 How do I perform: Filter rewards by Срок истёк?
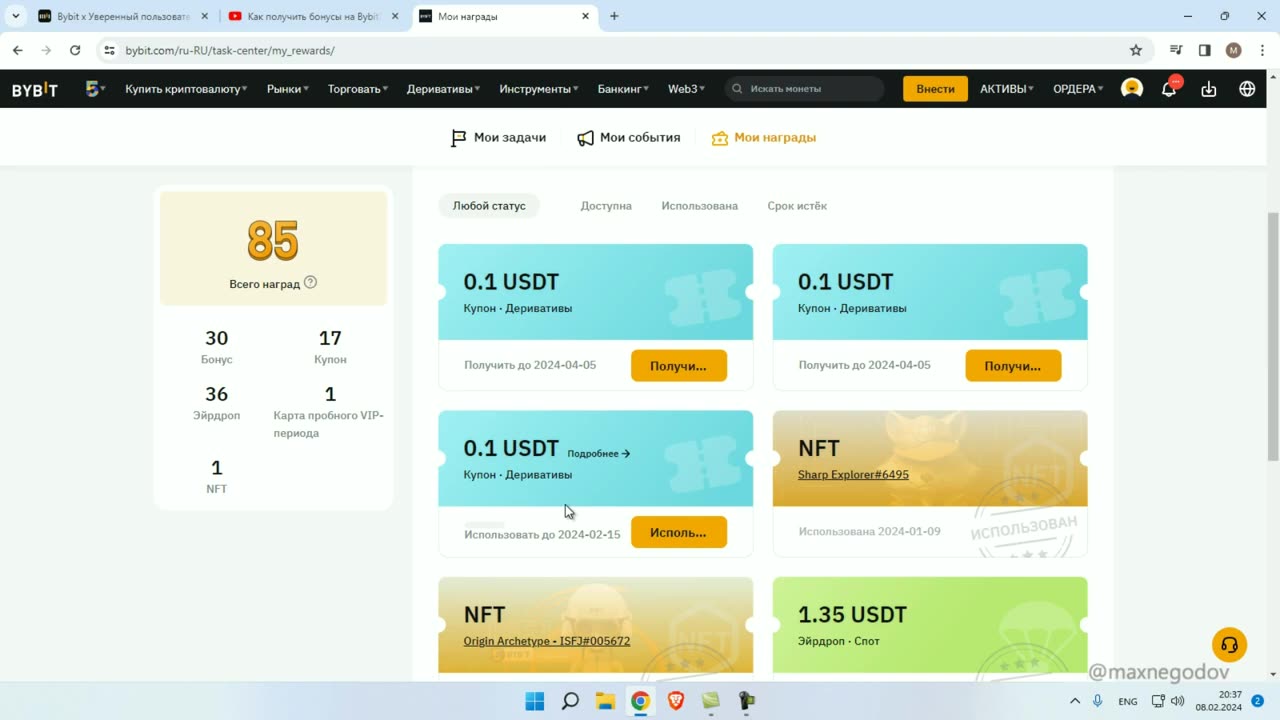(x=797, y=206)
